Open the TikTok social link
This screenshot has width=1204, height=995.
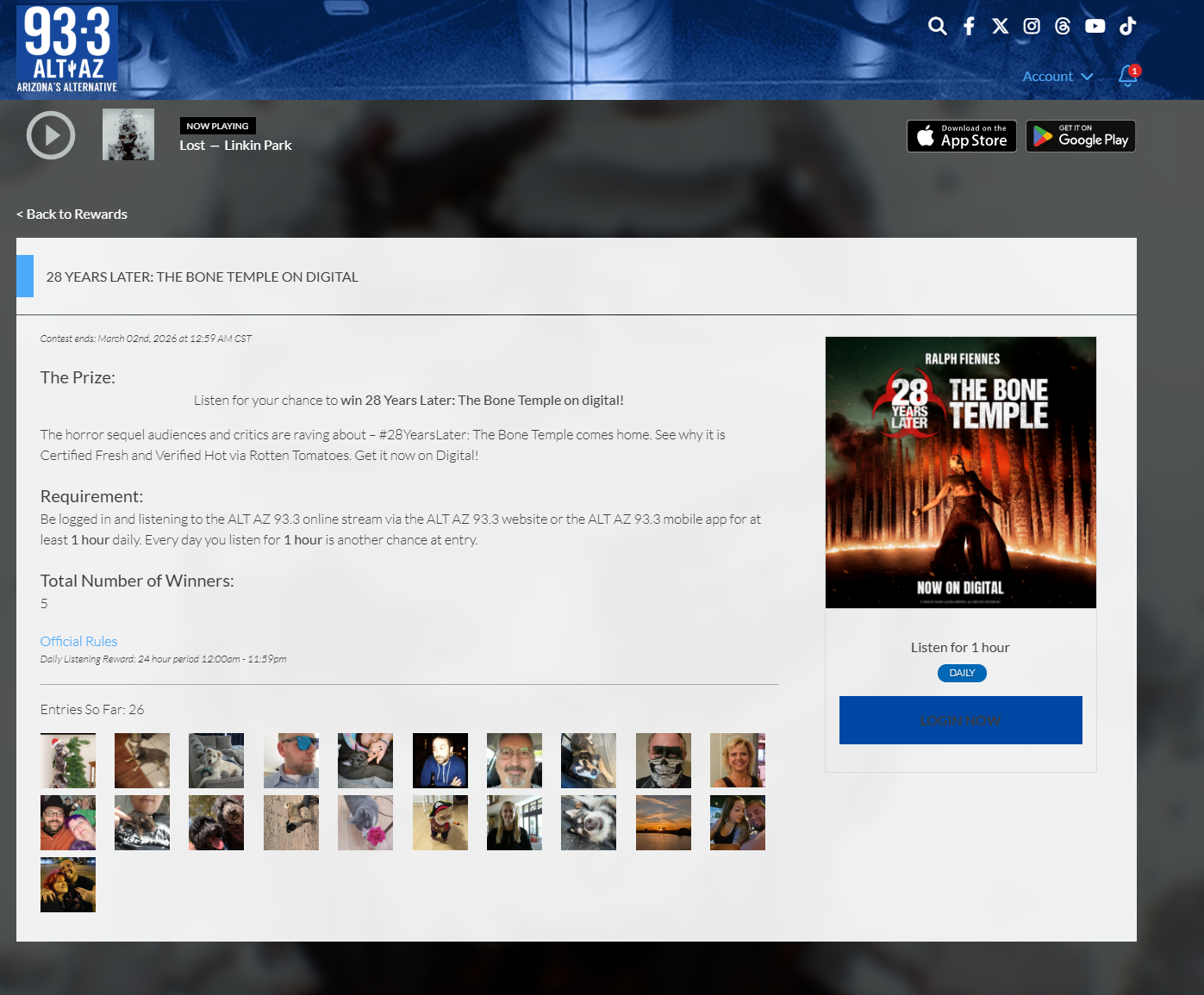point(1127,26)
